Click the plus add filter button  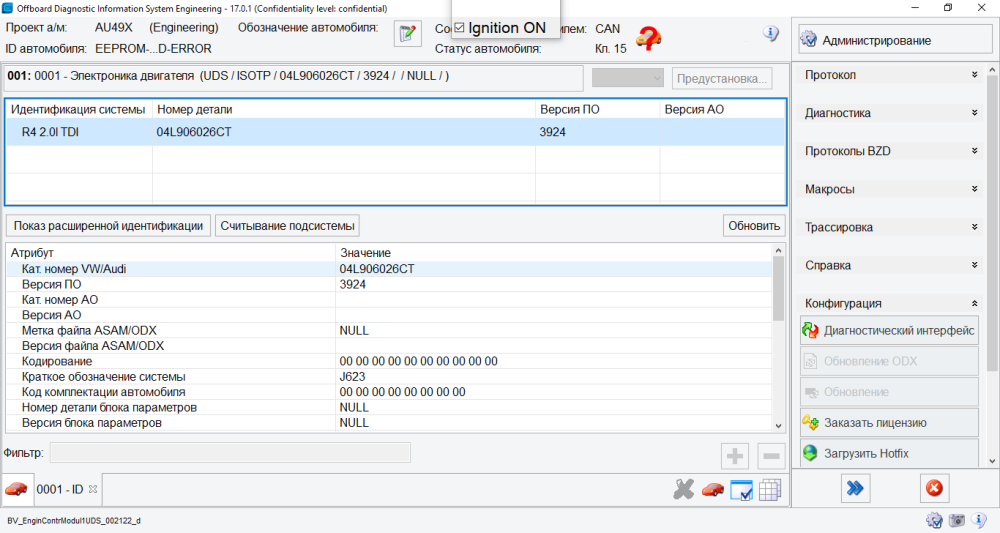735,456
